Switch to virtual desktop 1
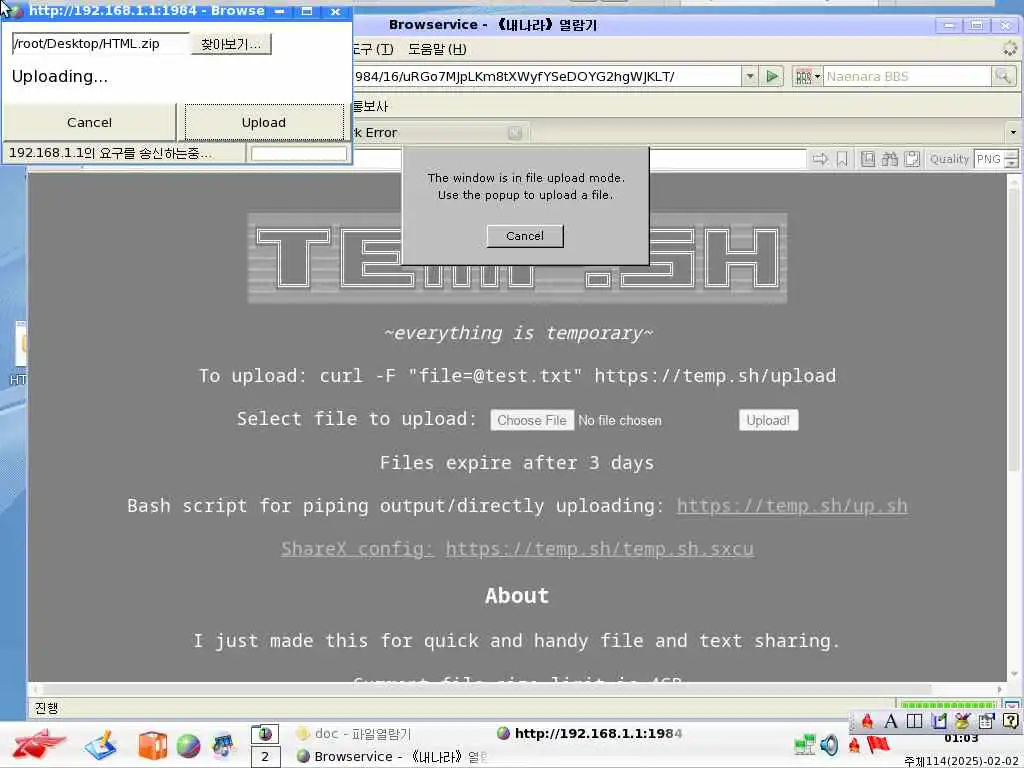Screen dimensions: 1024x768 [x=264, y=734]
